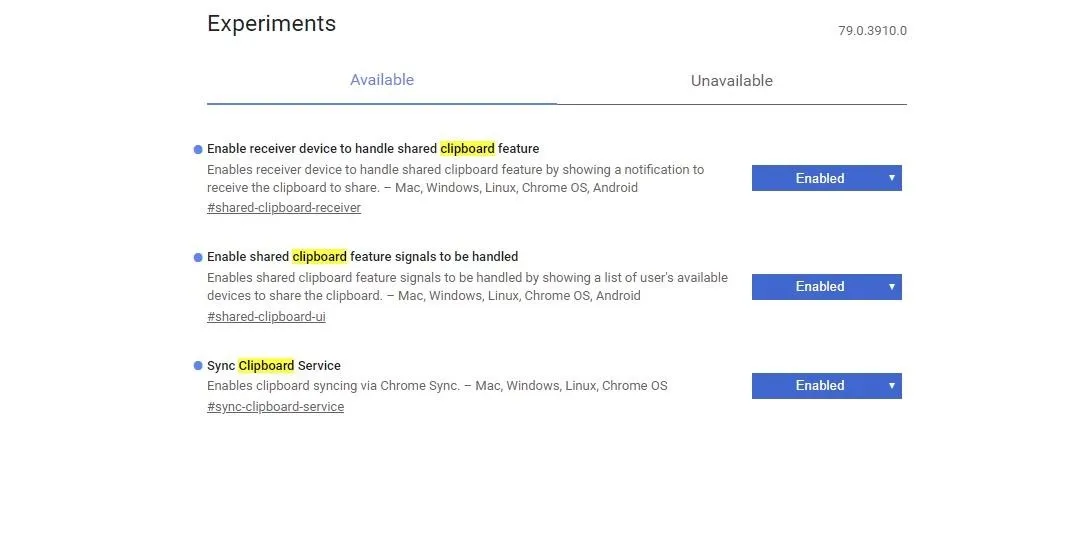Click the version number 79.0.3910.0
1075x545 pixels.
pos(872,31)
